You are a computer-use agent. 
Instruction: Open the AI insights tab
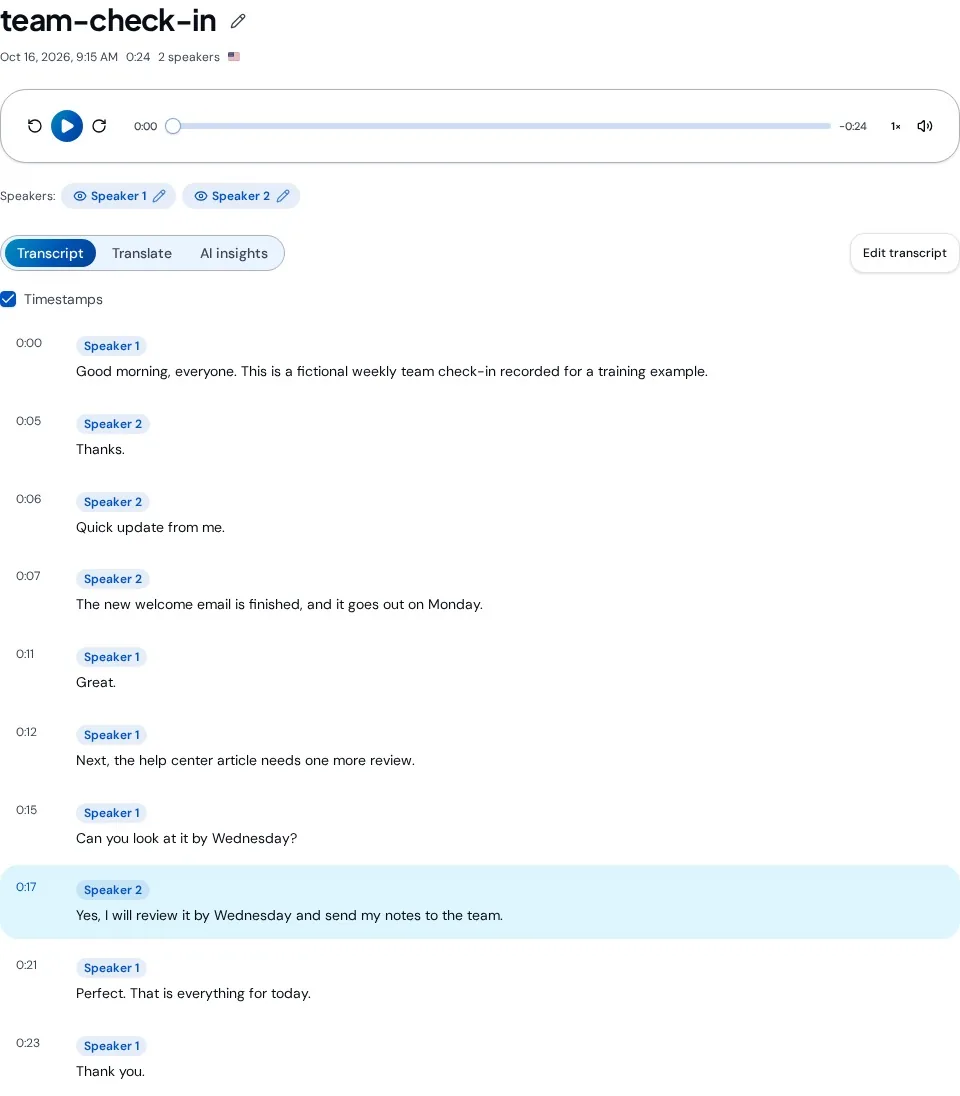click(x=234, y=253)
